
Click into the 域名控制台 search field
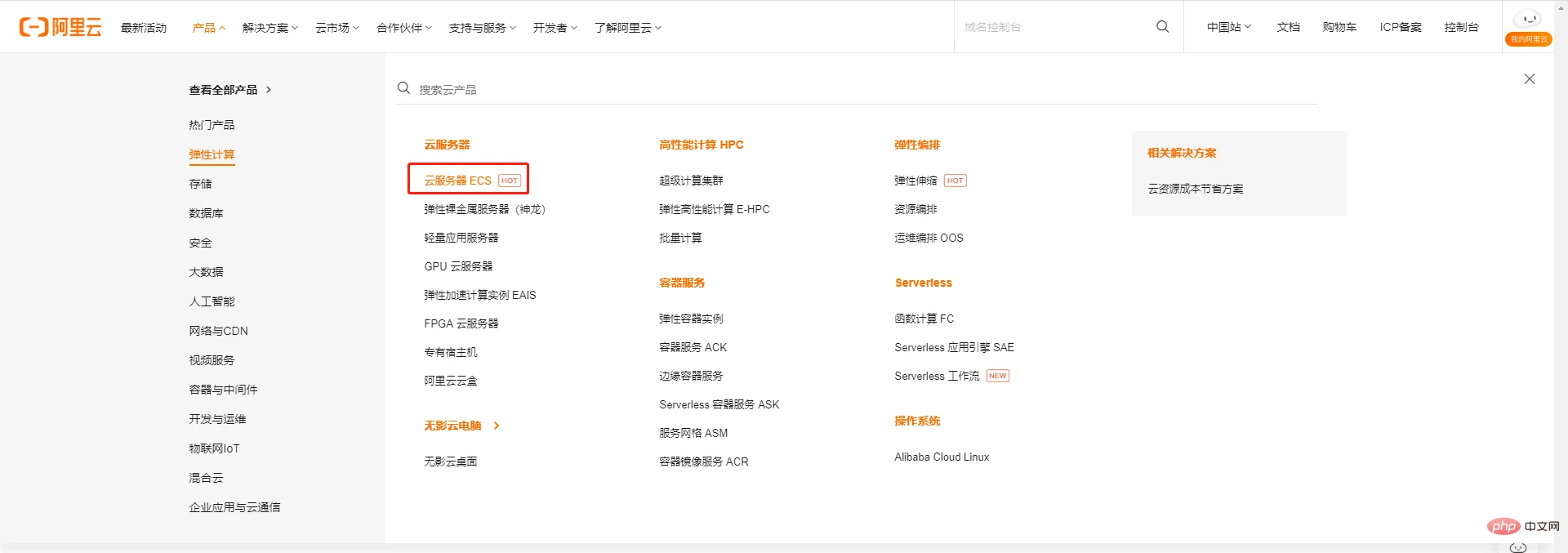click(x=1053, y=27)
